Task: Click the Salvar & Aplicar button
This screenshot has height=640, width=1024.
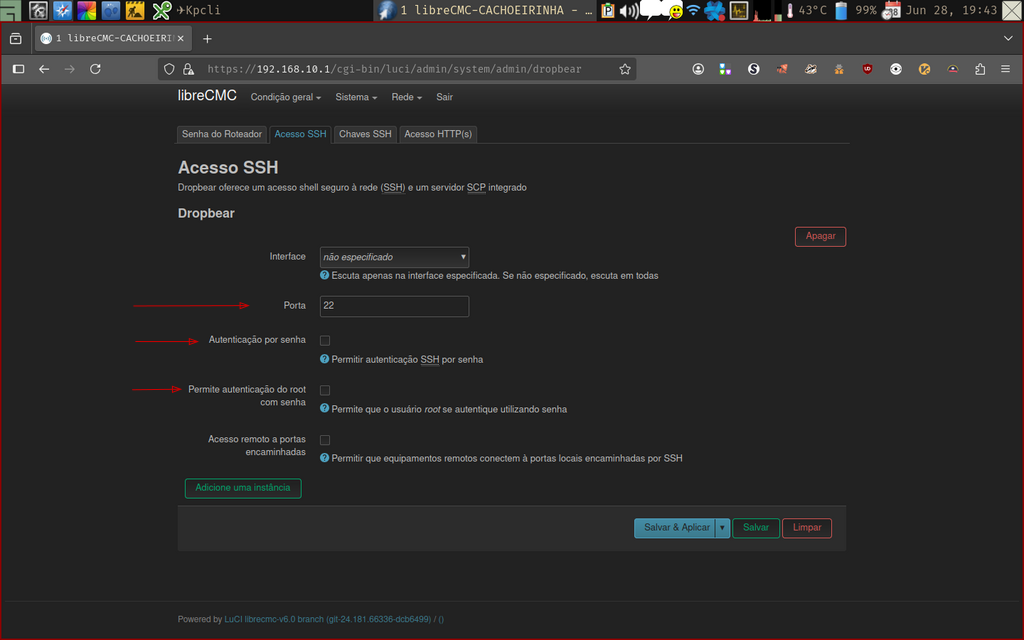Action: coord(676,528)
